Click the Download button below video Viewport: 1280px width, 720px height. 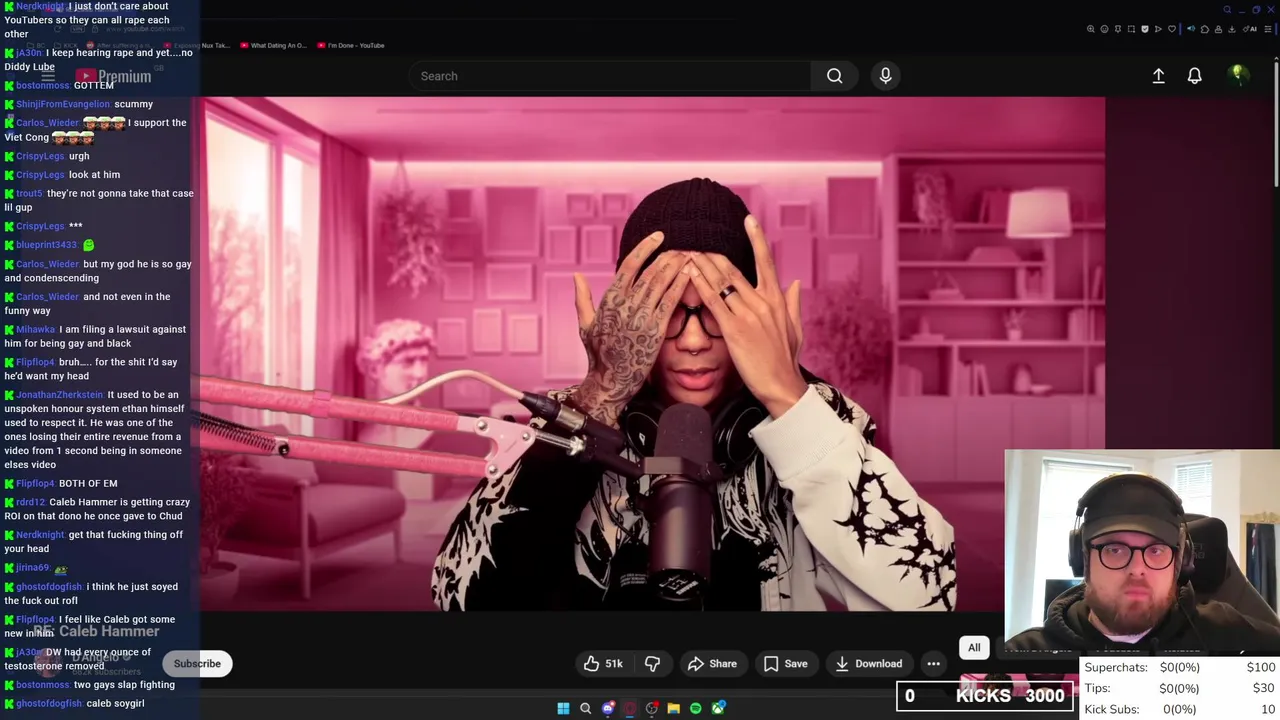[x=868, y=664]
